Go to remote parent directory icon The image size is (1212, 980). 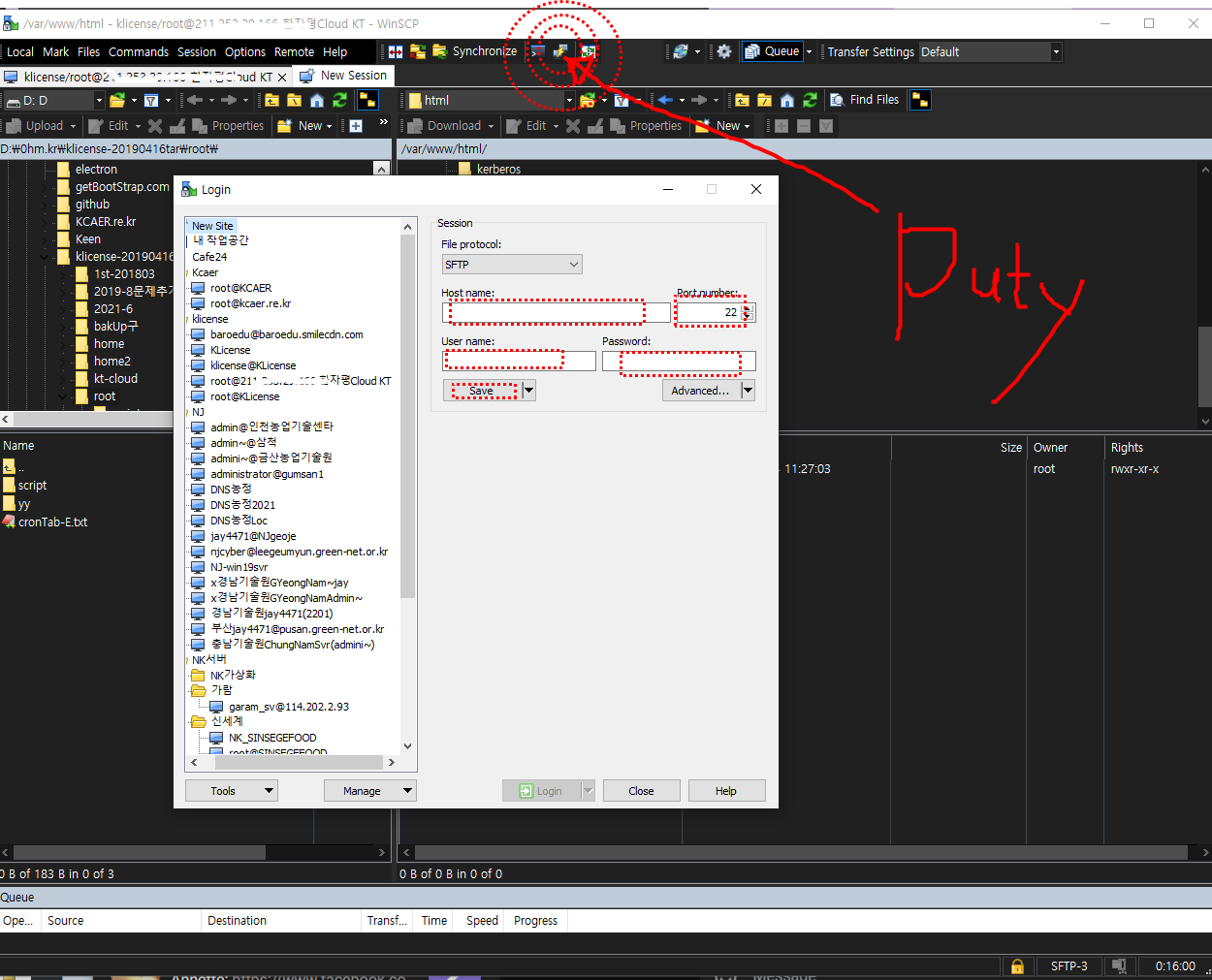742,100
